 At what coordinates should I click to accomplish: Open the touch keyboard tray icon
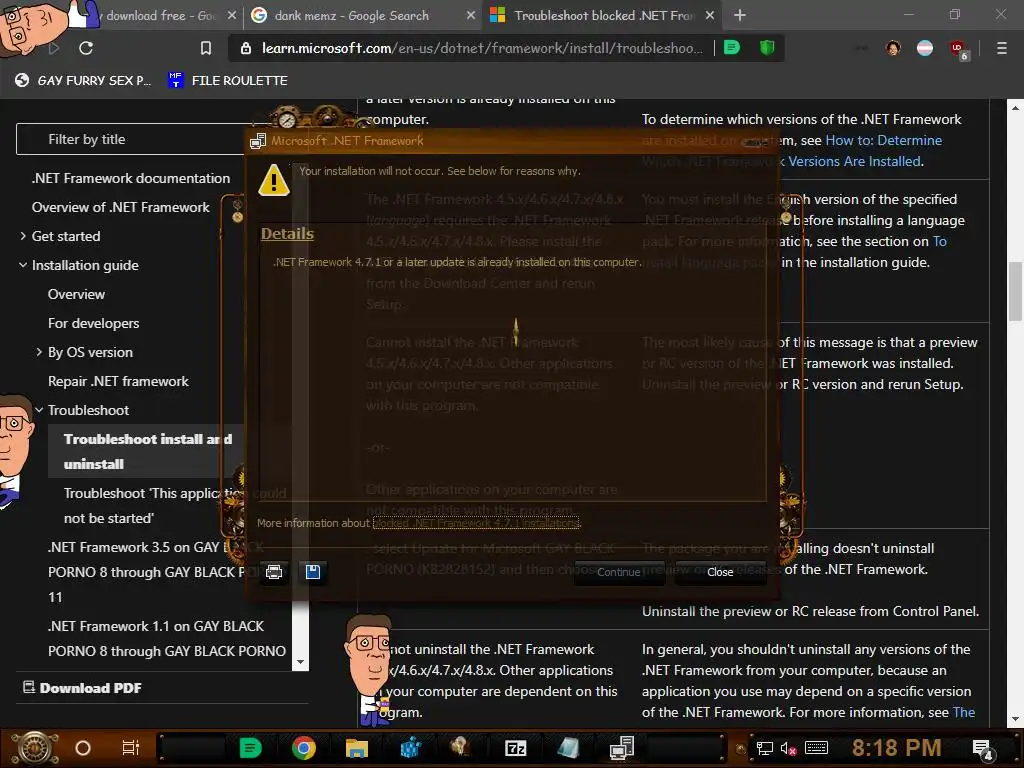coord(816,748)
